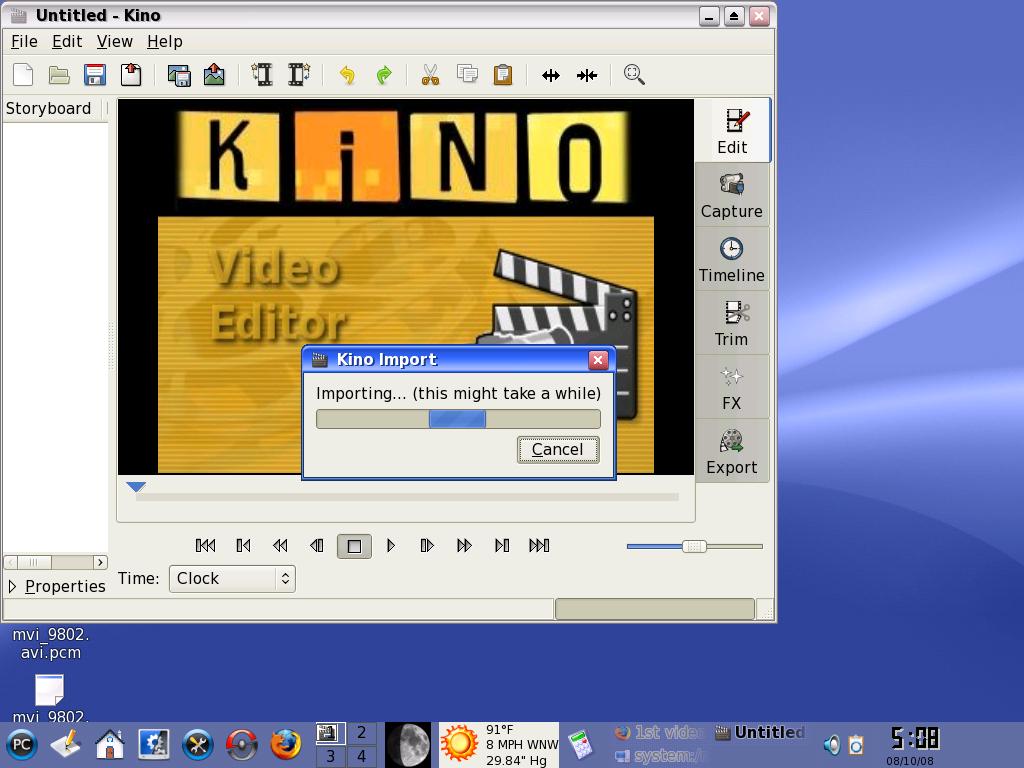This screenshot has width=1024, height=768.
Task: Click the Paste clipboard icon
Action: [503, 74]
